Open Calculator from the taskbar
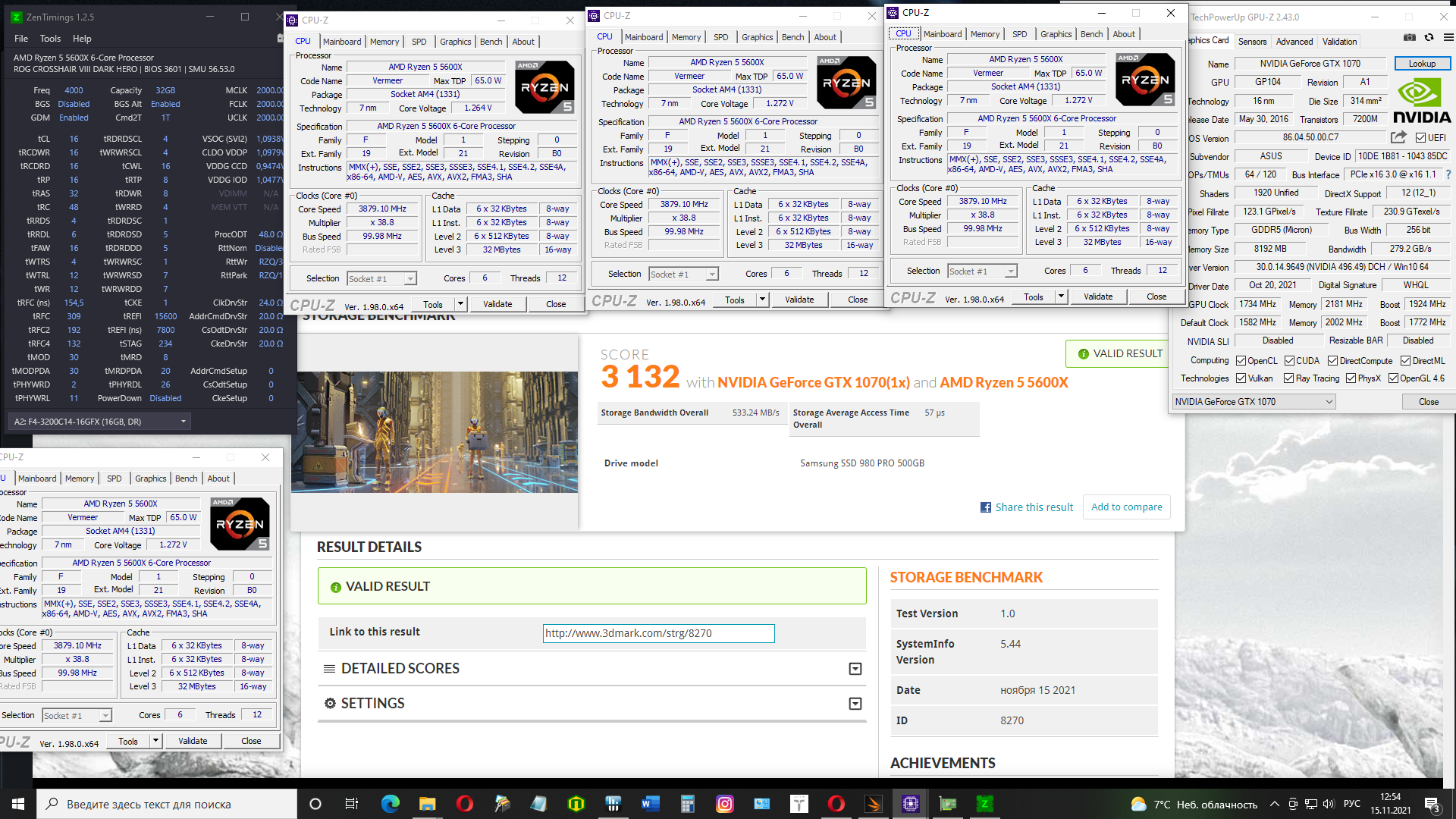The height and width of the screenshot is (819, 1456). (687, 804)
